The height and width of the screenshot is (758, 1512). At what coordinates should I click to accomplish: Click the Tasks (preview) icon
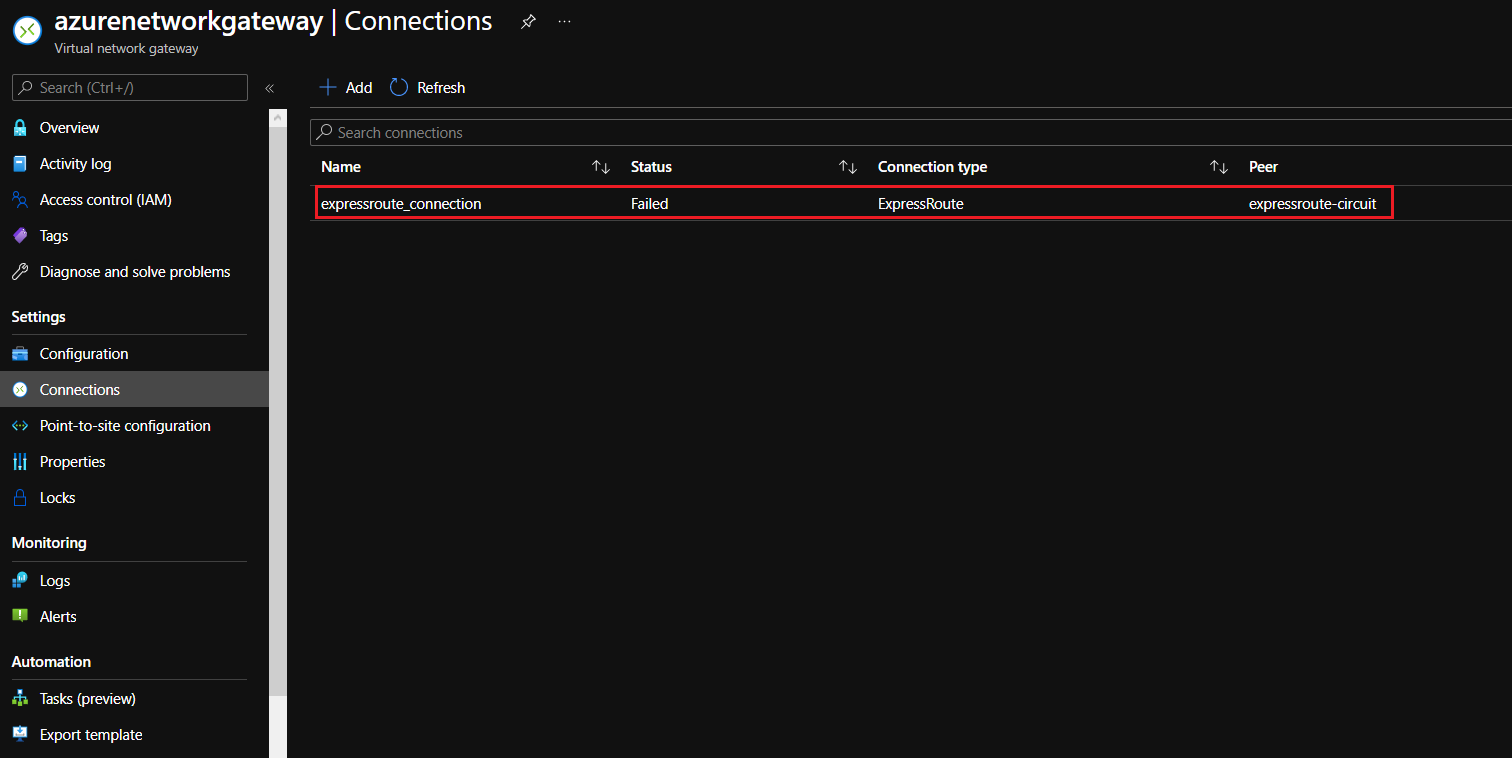[x=20, y=699]
